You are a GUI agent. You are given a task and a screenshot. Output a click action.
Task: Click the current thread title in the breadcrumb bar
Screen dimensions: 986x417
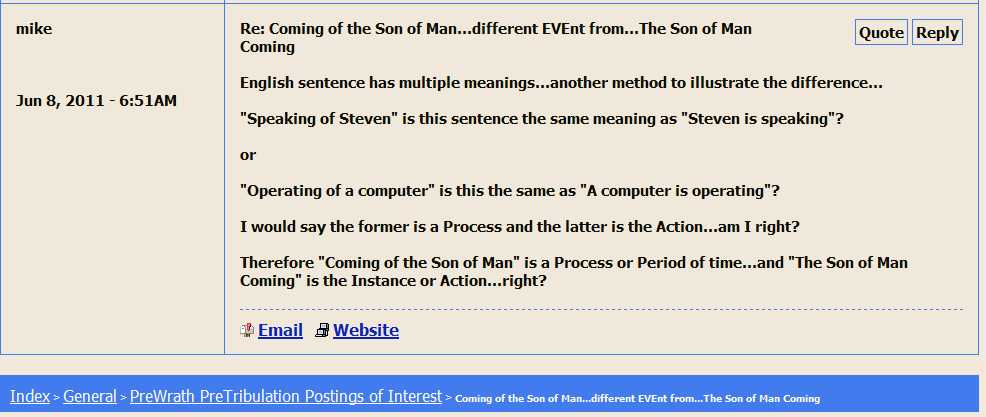[x=637, y=398]
